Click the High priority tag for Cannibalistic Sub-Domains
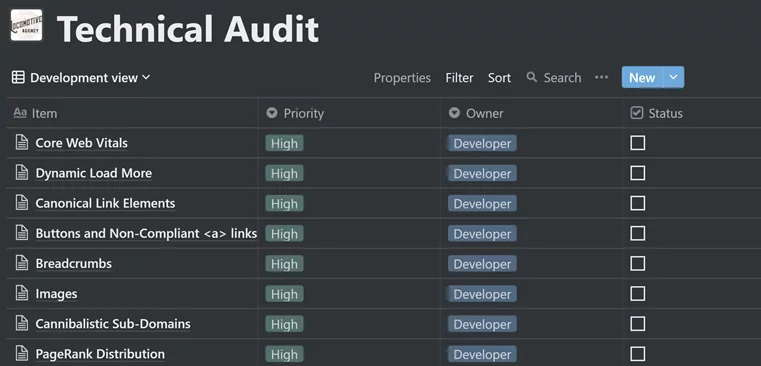This screenshot has height=366, width=761. [x=284, y=324]
